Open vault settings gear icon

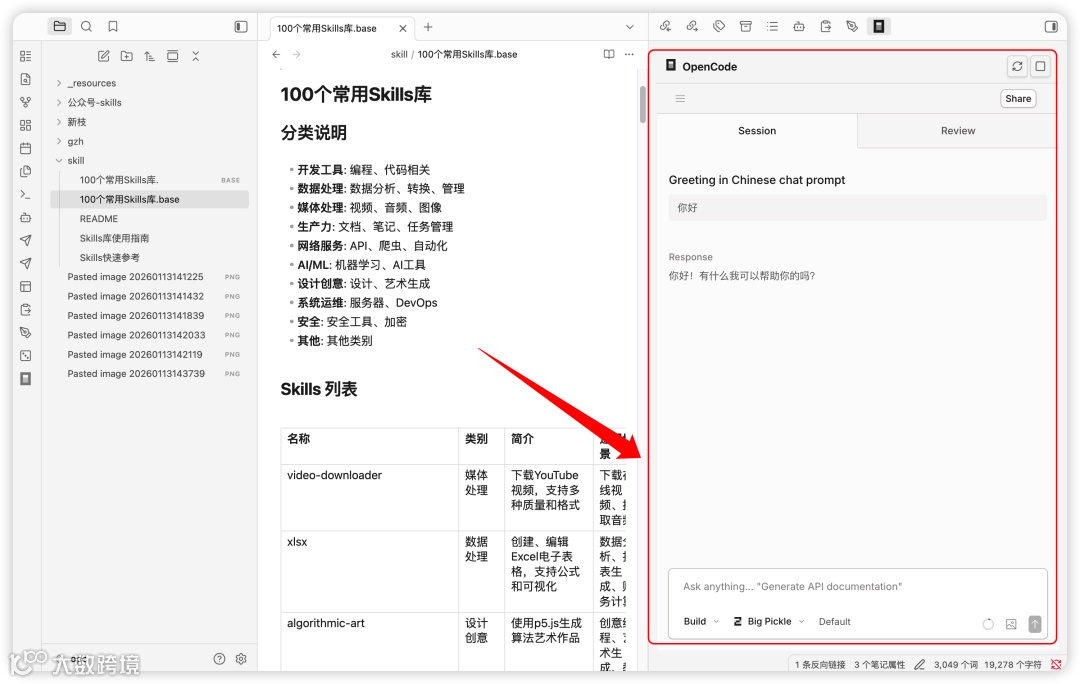[241, 659]
